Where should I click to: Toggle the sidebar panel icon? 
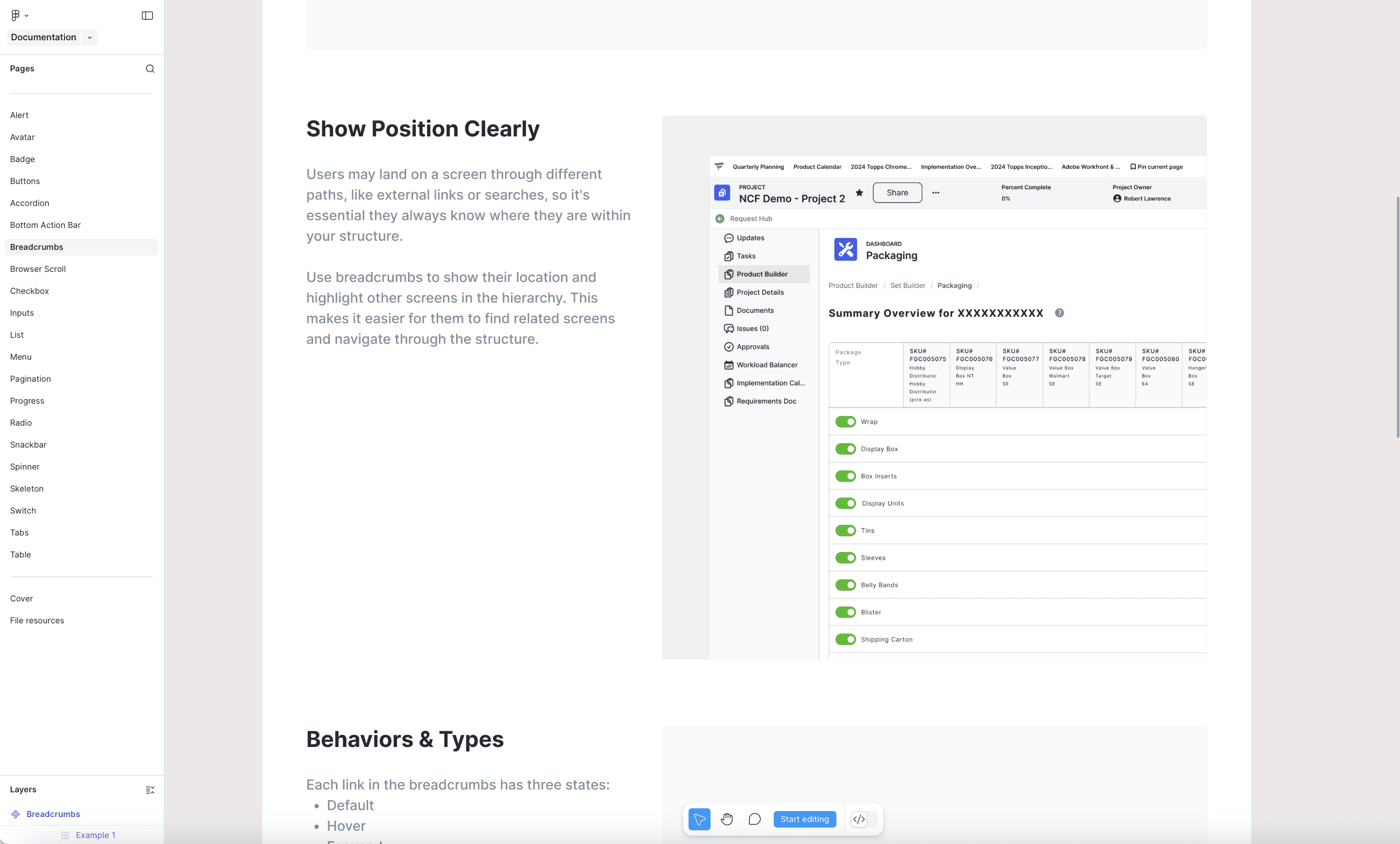(x=147, y=16)
